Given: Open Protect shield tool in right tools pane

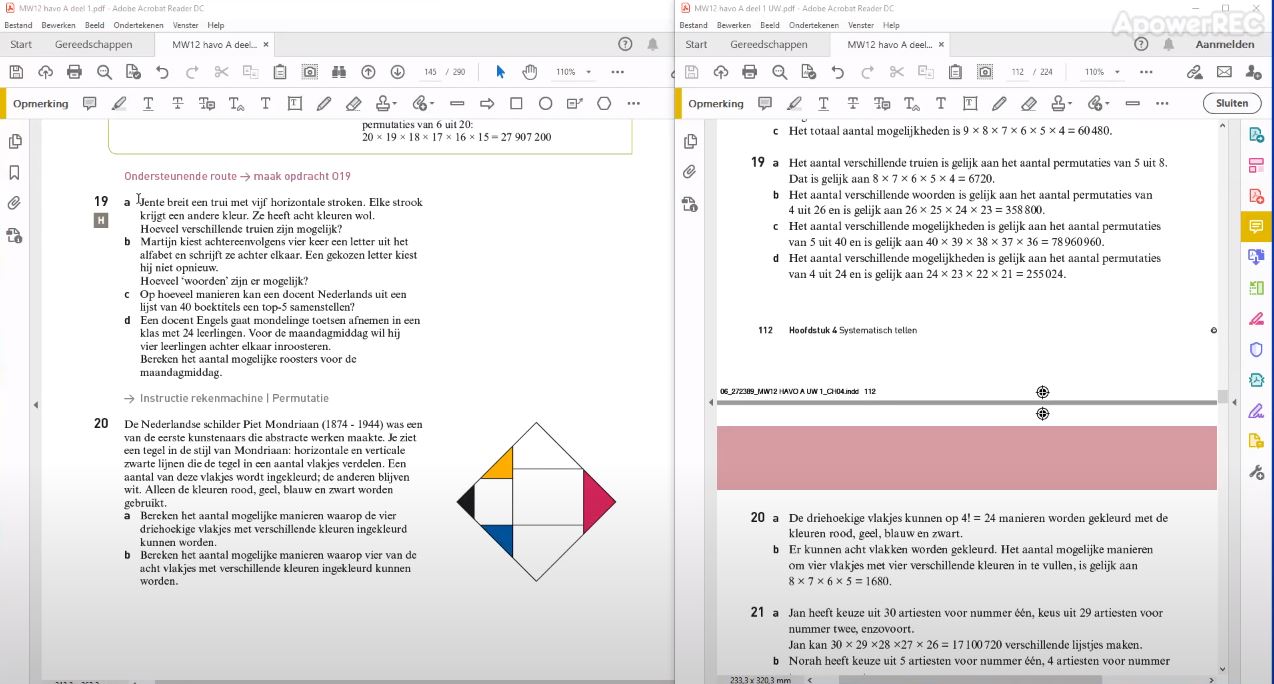Looking at the screenshot, I should click(x=1256, y=349).
